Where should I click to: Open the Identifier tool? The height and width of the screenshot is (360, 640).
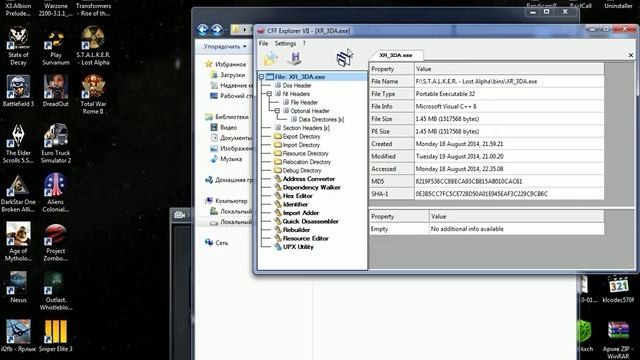296,204
